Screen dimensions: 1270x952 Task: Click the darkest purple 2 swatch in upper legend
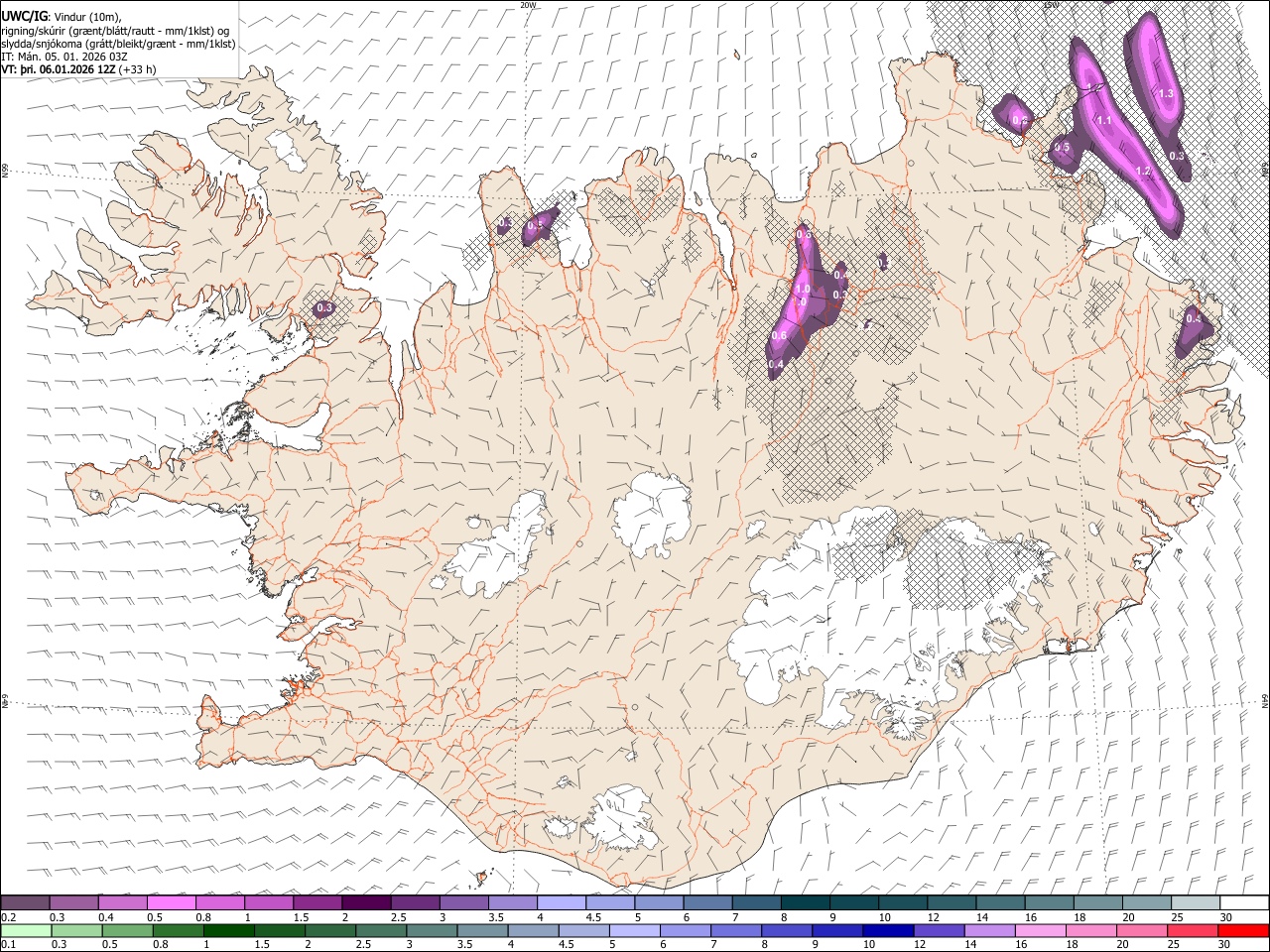366,902
